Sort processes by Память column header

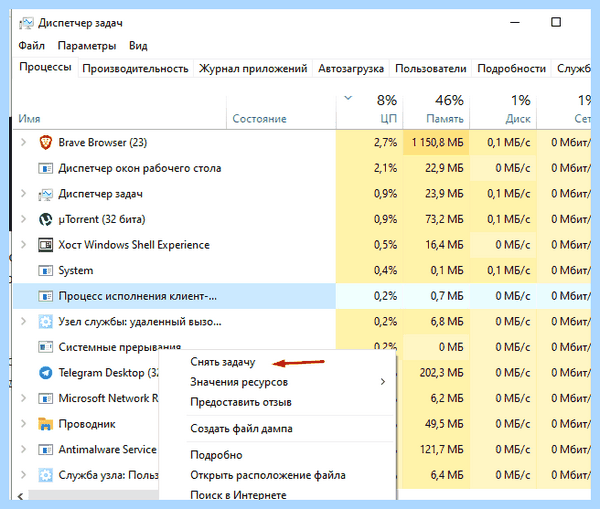tap(436, 109)
